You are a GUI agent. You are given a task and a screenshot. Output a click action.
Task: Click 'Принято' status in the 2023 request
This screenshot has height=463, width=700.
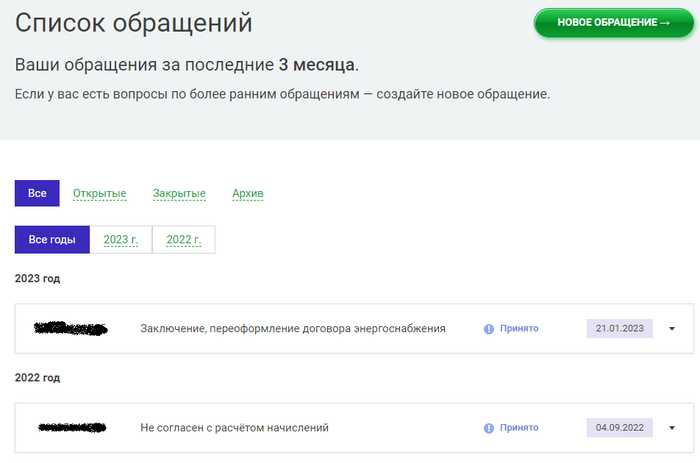[519, 328]
